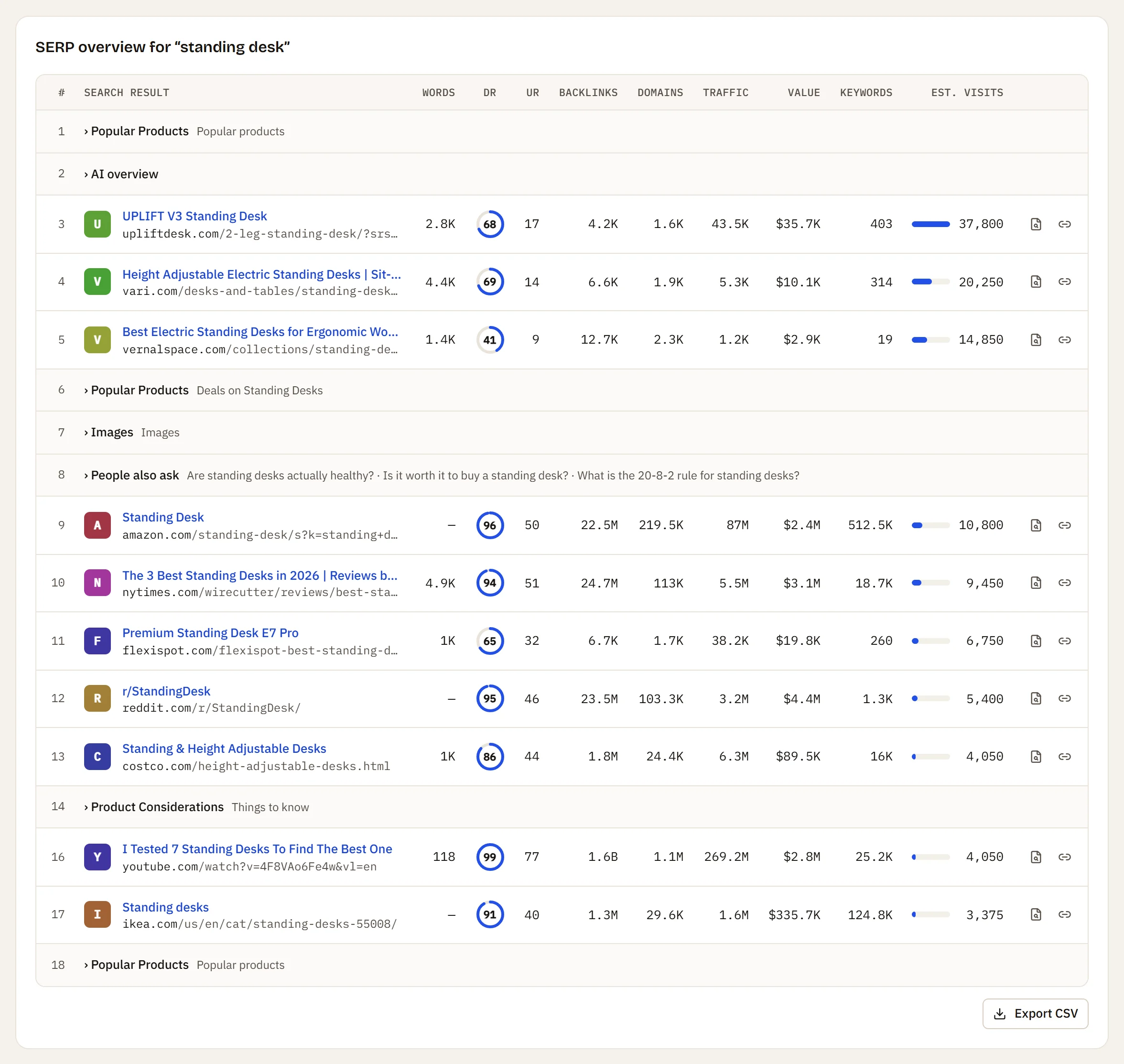Click value cell $335.7K
This screenshot has height=1064, width=1124.
point(794,915)
